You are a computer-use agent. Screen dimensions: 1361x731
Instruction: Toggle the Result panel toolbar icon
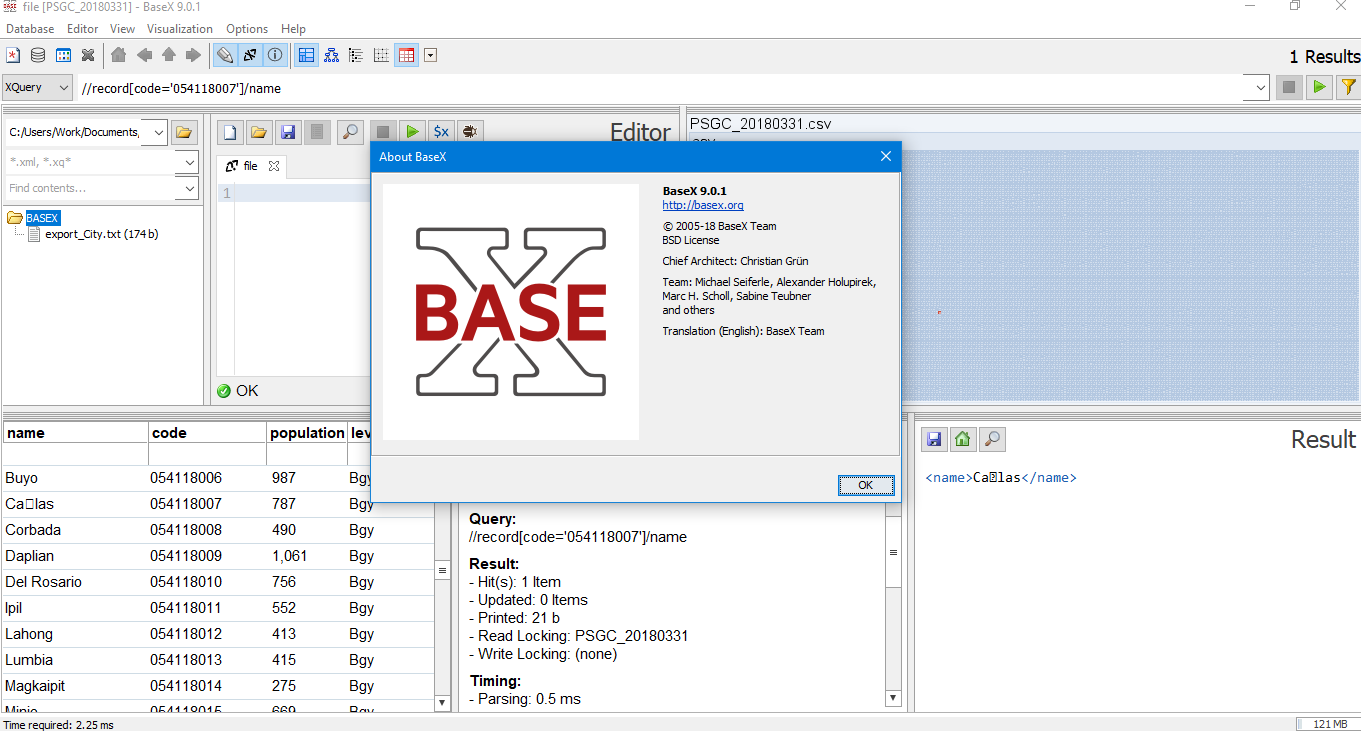click(250, 55)
